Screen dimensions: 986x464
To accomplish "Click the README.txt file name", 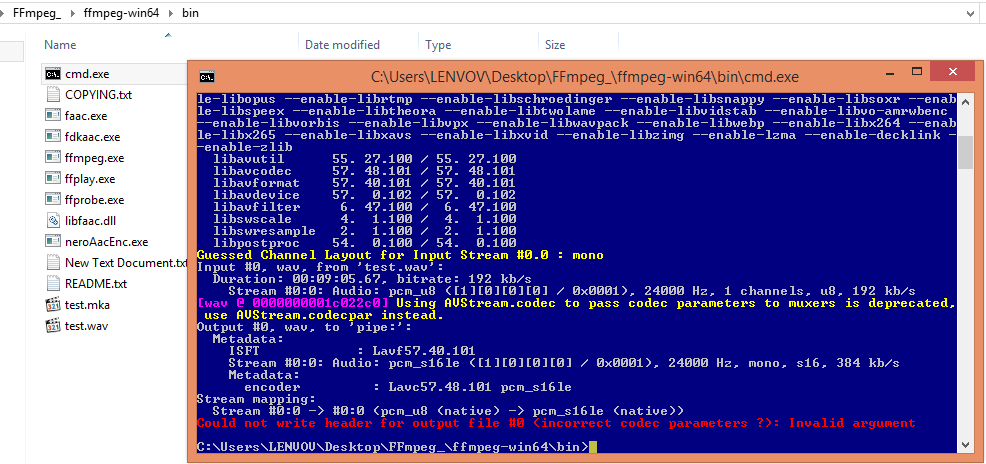I will tap(96, 284).
